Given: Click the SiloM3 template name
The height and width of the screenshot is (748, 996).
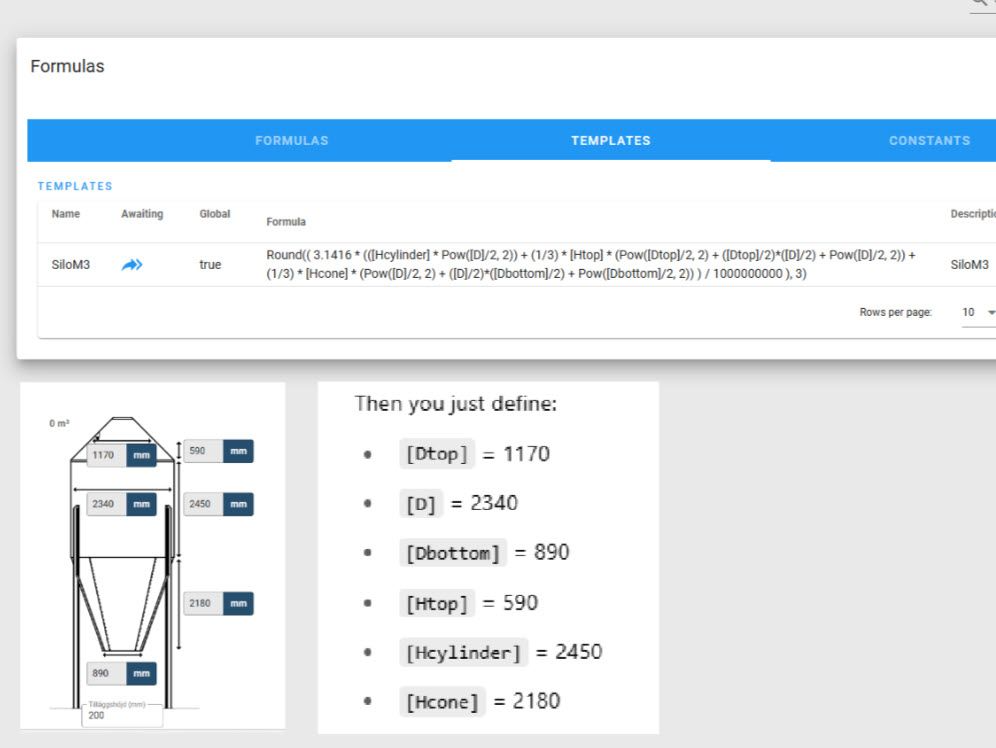Looking at the screenshot, I should pyautogui.click(x=71, y=265).
